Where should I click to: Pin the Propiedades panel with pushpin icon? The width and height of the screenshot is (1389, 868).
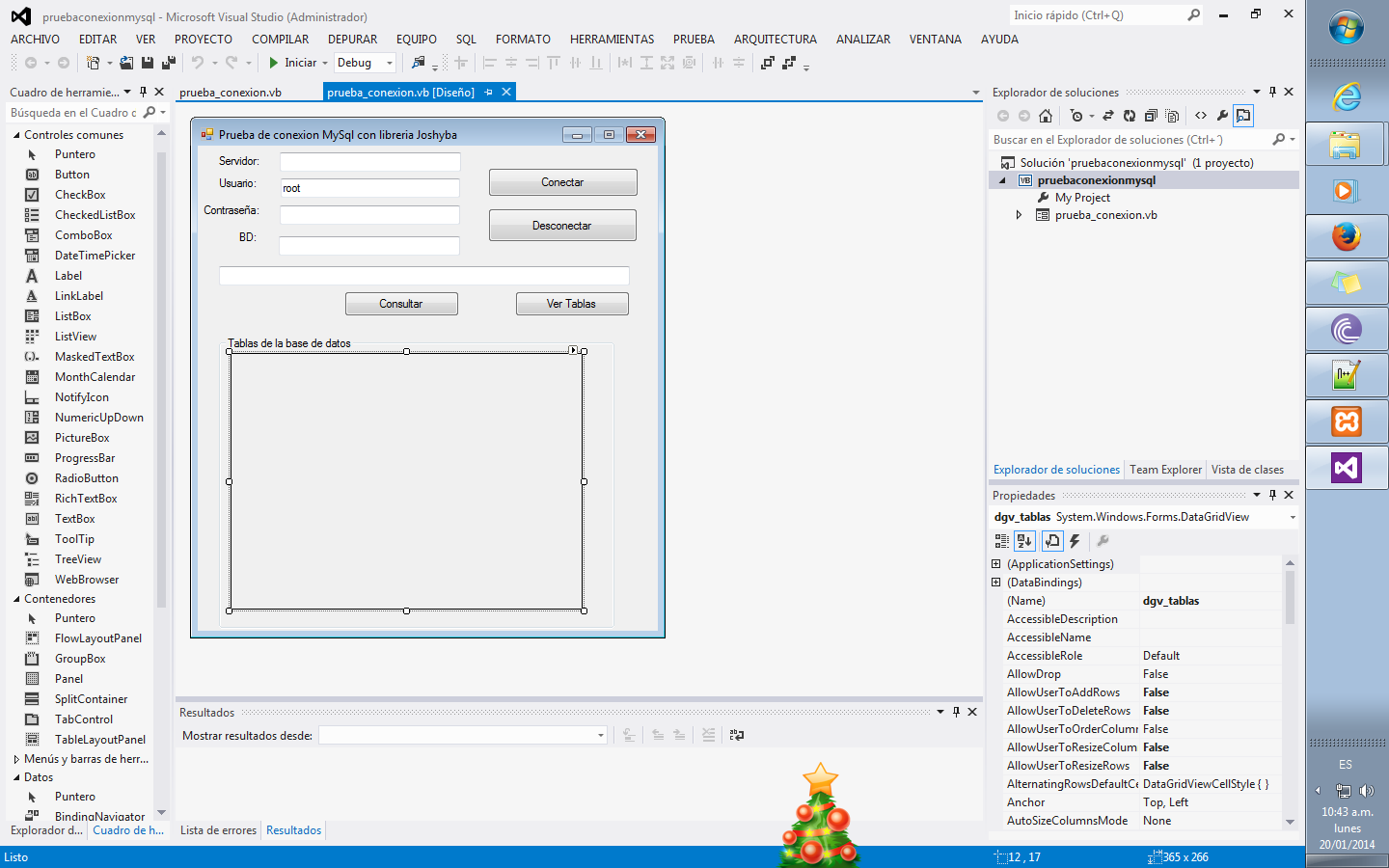(x=1272, y=495)
